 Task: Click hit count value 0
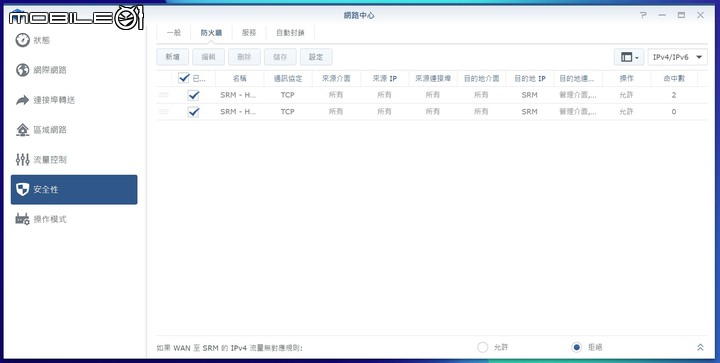pos(674,112)
